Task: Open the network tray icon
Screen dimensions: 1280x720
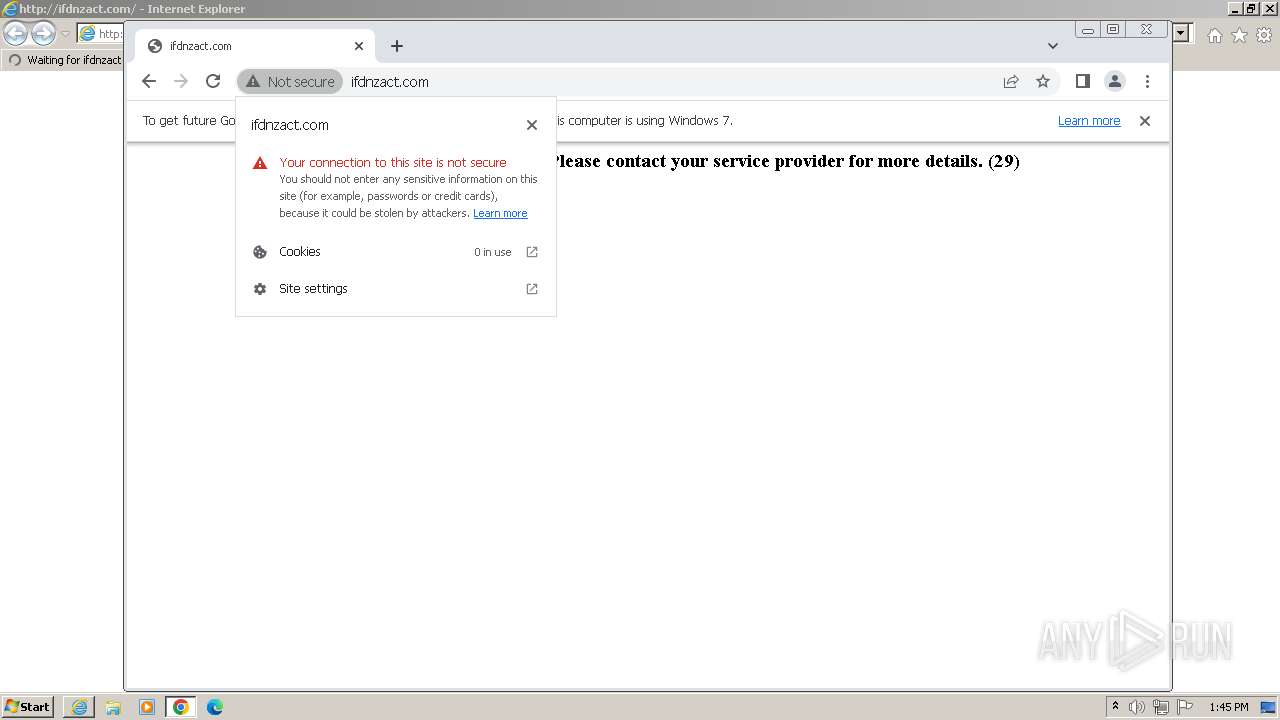Action: [x=1161, y=707]
